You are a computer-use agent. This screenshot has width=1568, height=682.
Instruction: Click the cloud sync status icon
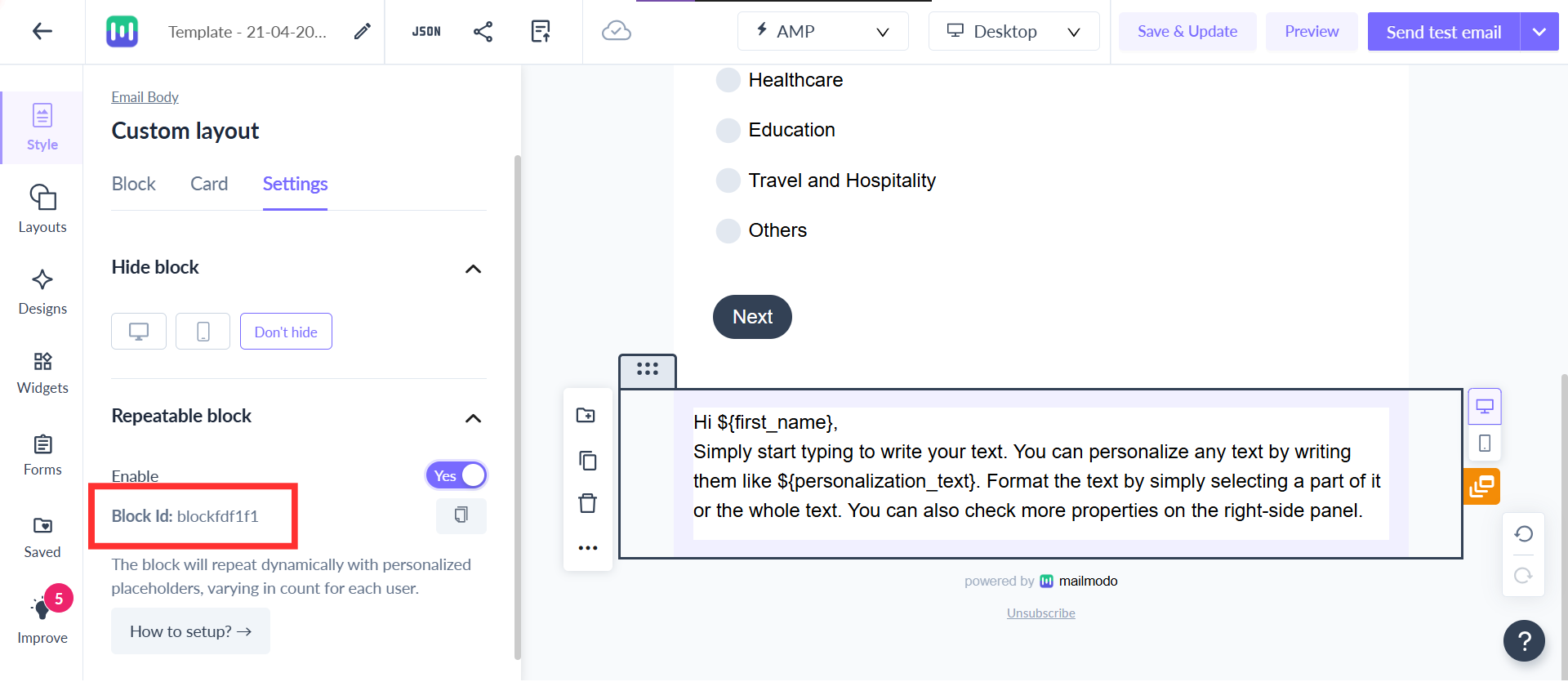click(x=616, y=31)
